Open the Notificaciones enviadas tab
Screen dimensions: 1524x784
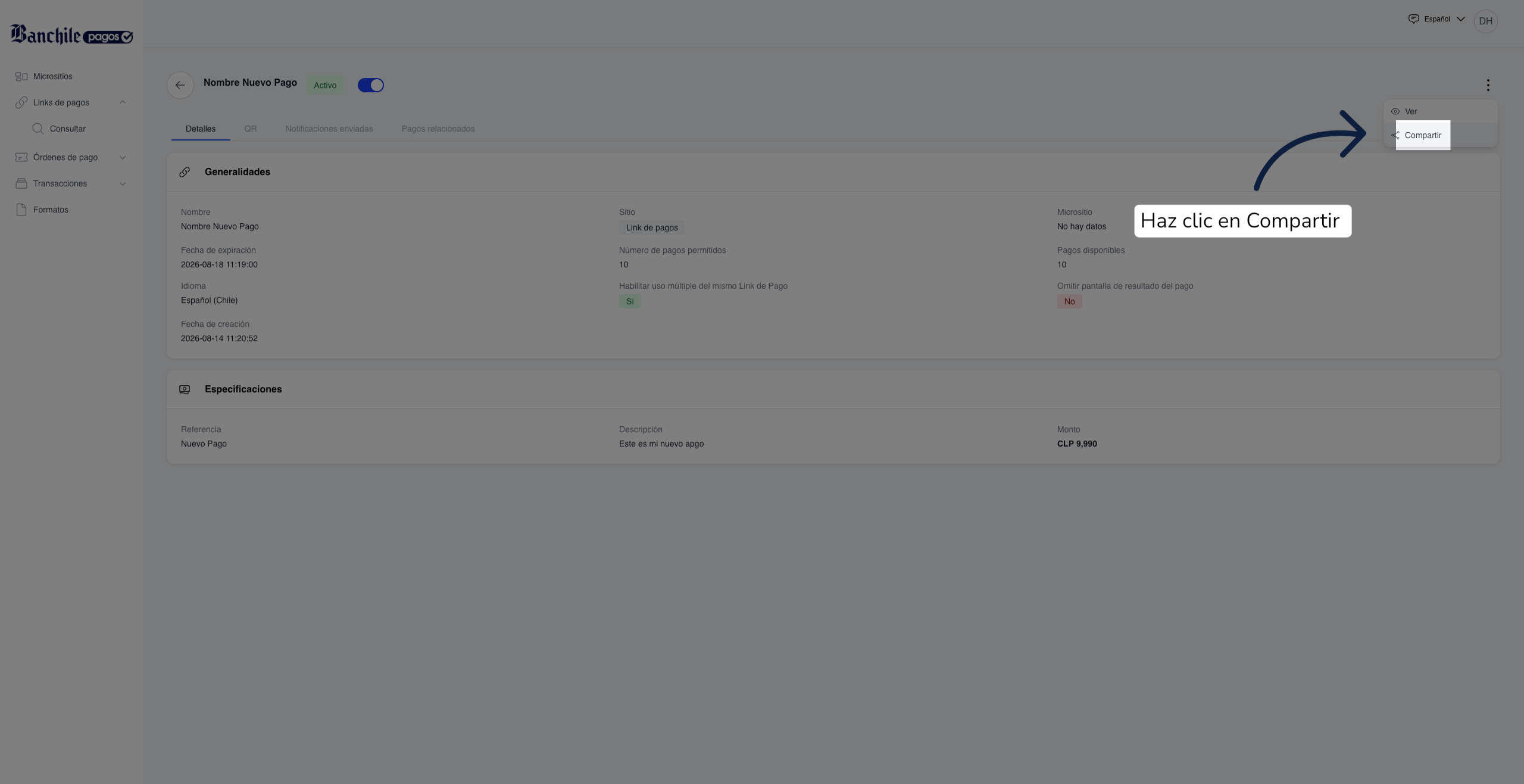point(329,129)
